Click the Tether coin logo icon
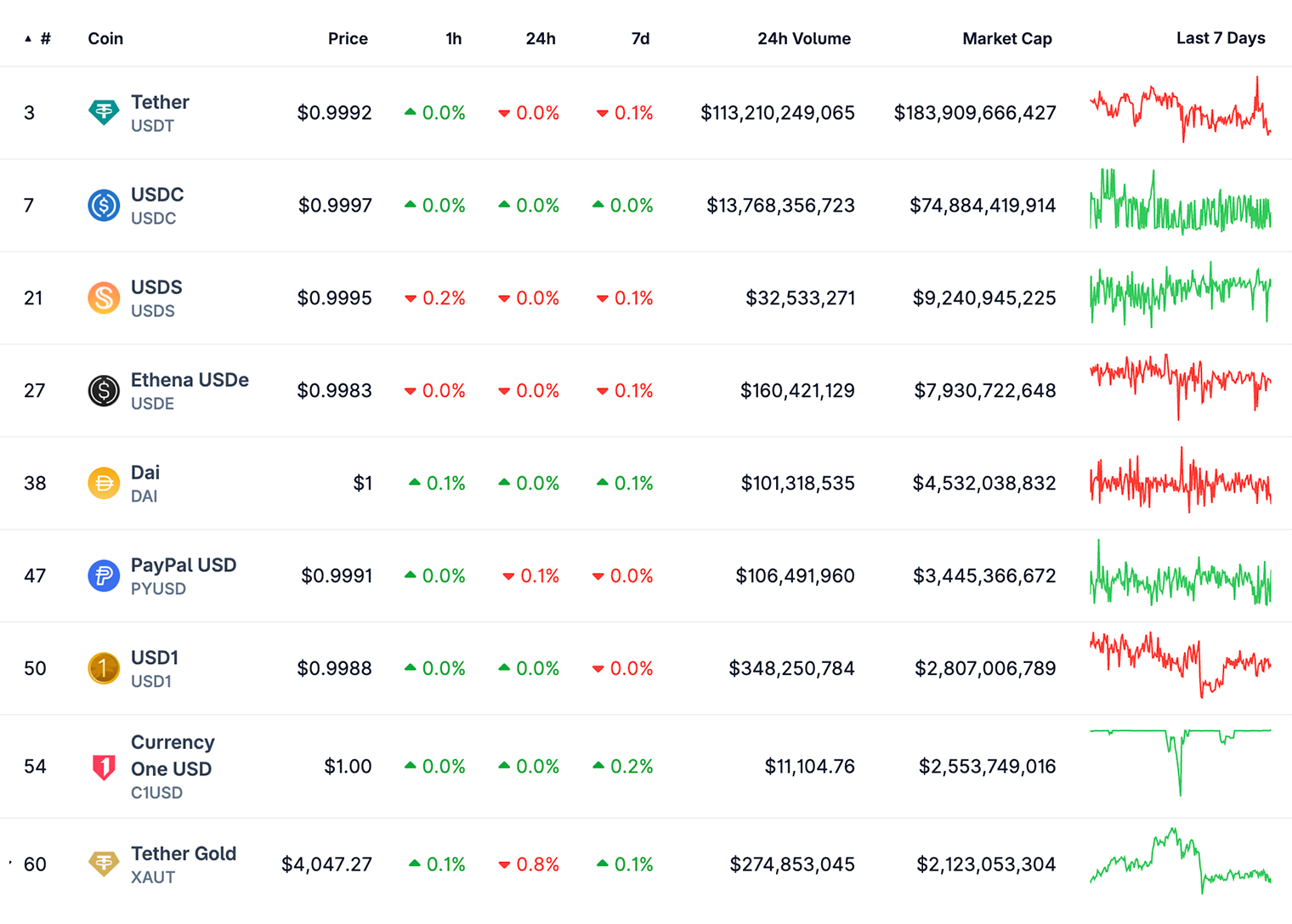Image resolution: width=1292 pixels, height=924 pixels. pyautogui.click(x=104, y=112)
